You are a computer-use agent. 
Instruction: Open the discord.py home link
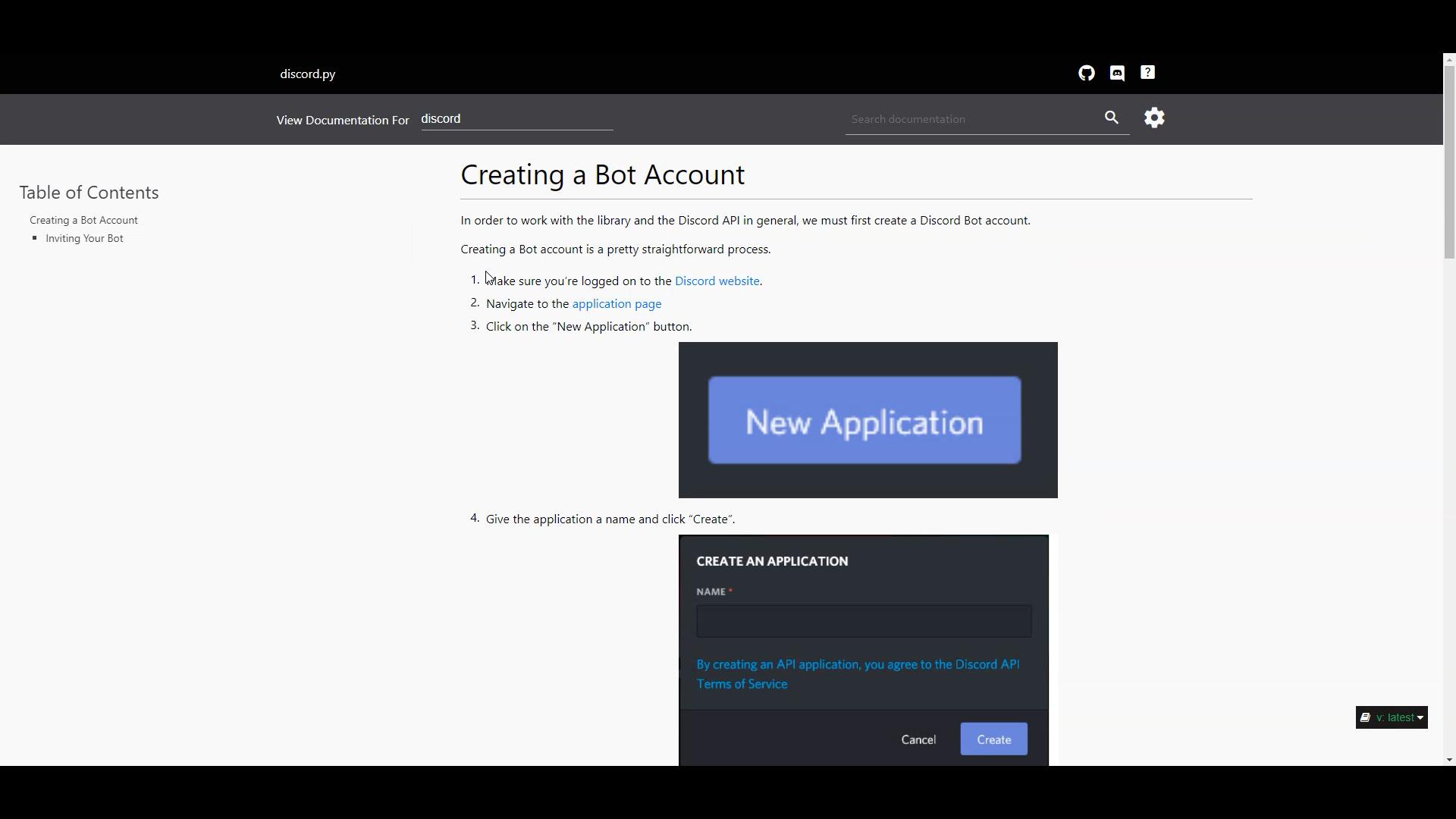tap(307, 74)
